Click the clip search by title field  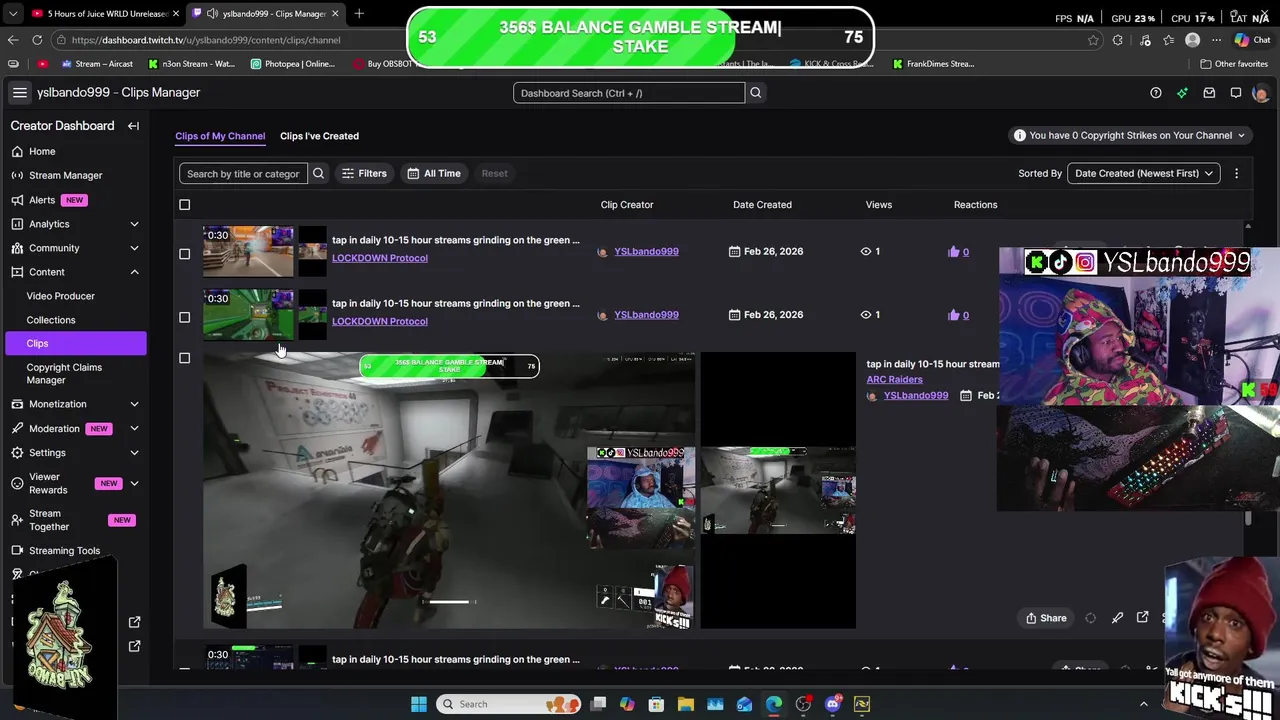click(x=243, y=173)
